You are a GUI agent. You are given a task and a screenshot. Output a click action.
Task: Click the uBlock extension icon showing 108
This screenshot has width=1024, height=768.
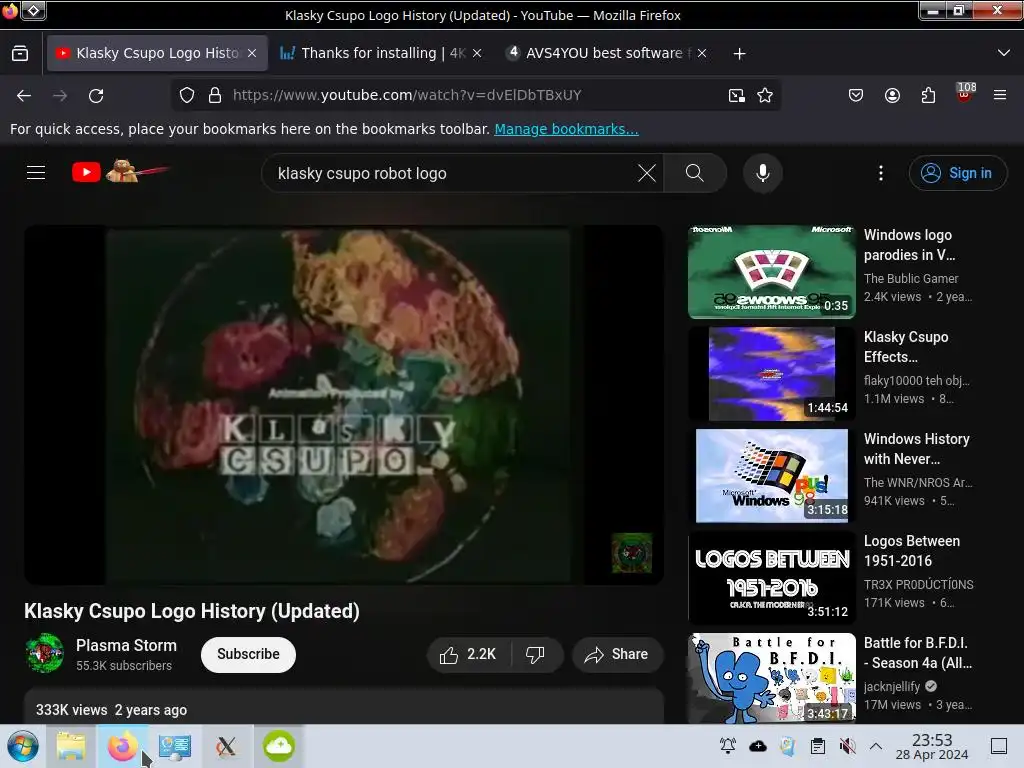pyautogui.click(x=965, y=93)
